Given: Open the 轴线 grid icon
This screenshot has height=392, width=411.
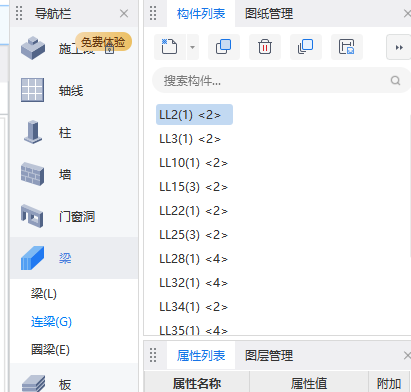Looking at the screenshot, I should (32, 90).
